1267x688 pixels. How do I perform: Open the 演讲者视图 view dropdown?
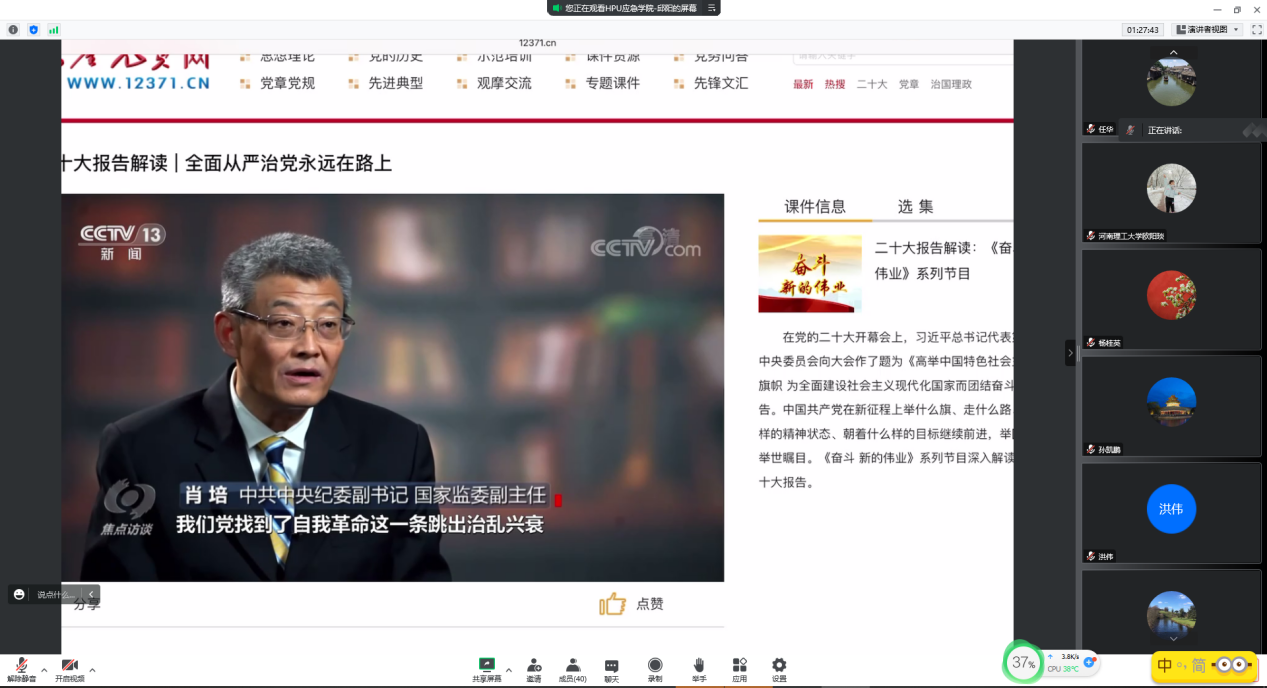[1208, 30]
